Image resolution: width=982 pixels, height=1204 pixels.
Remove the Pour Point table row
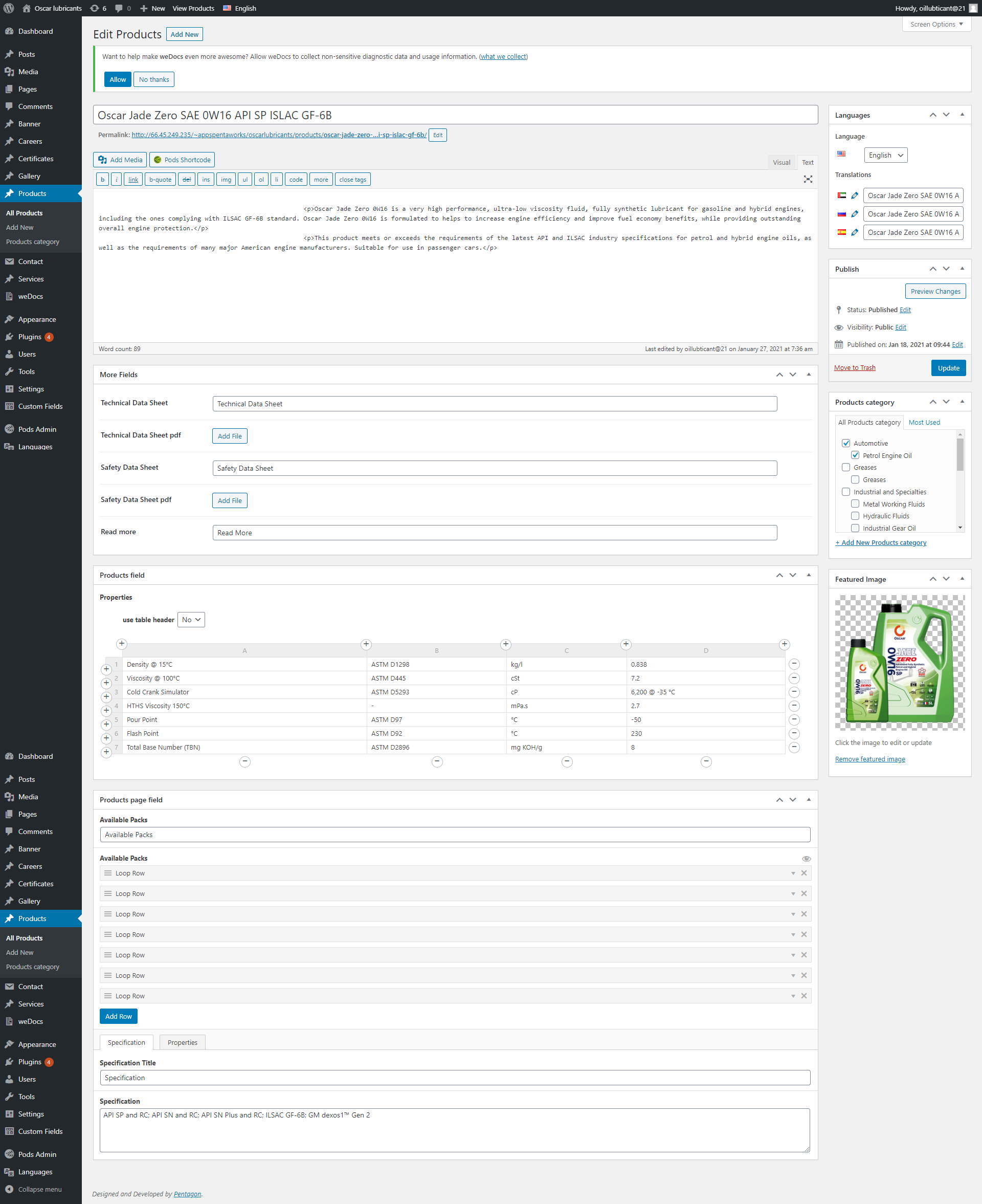point(794,719)
